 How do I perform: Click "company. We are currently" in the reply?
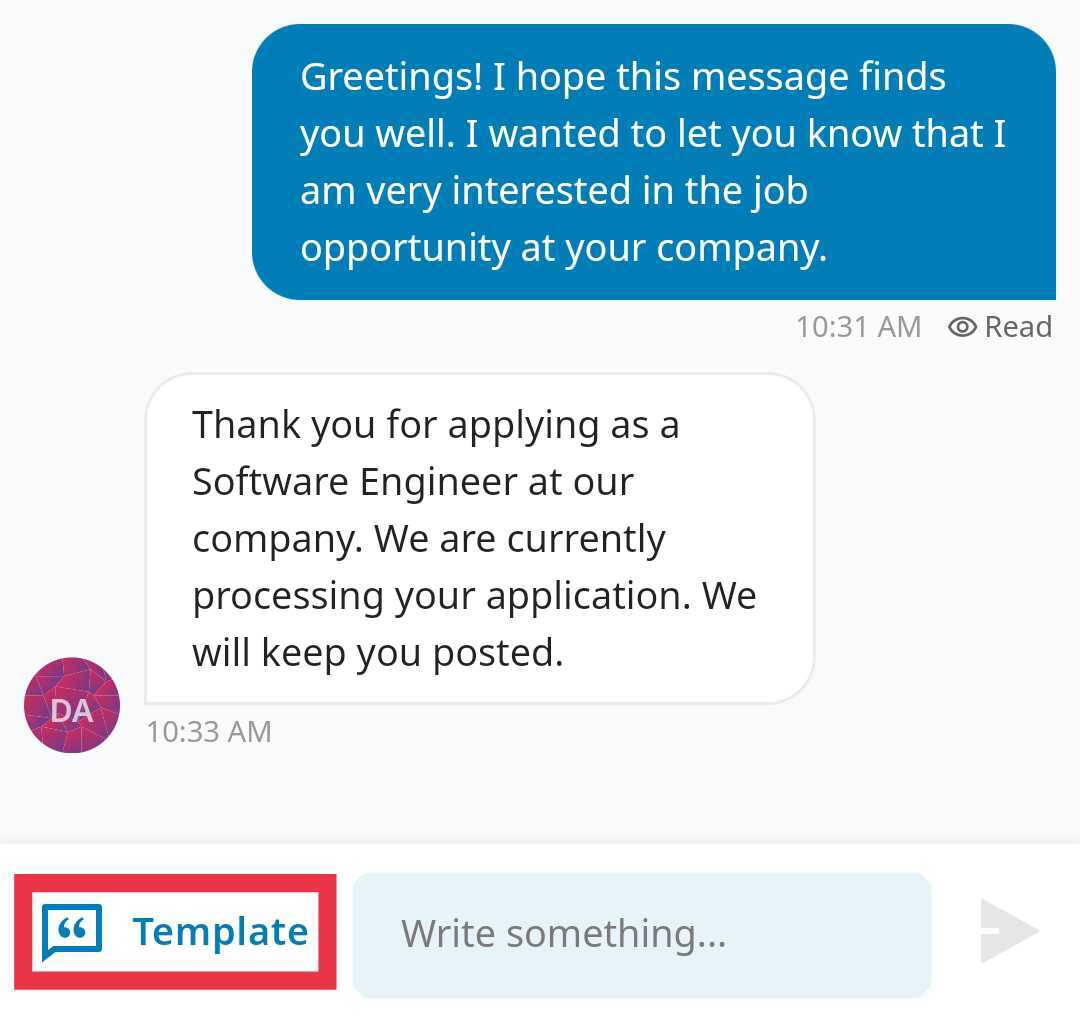pyautogui.click(x=428, y=539)
